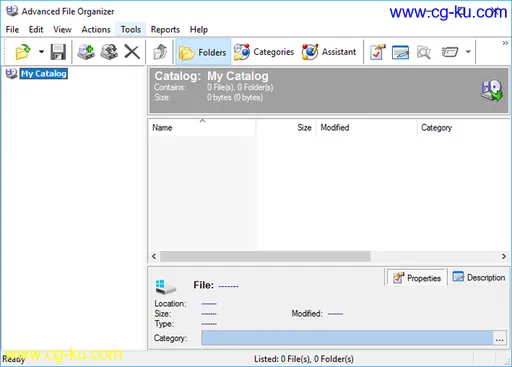
Task: Click the horizontal scrollbar right arrow
Action: (504, 256)
